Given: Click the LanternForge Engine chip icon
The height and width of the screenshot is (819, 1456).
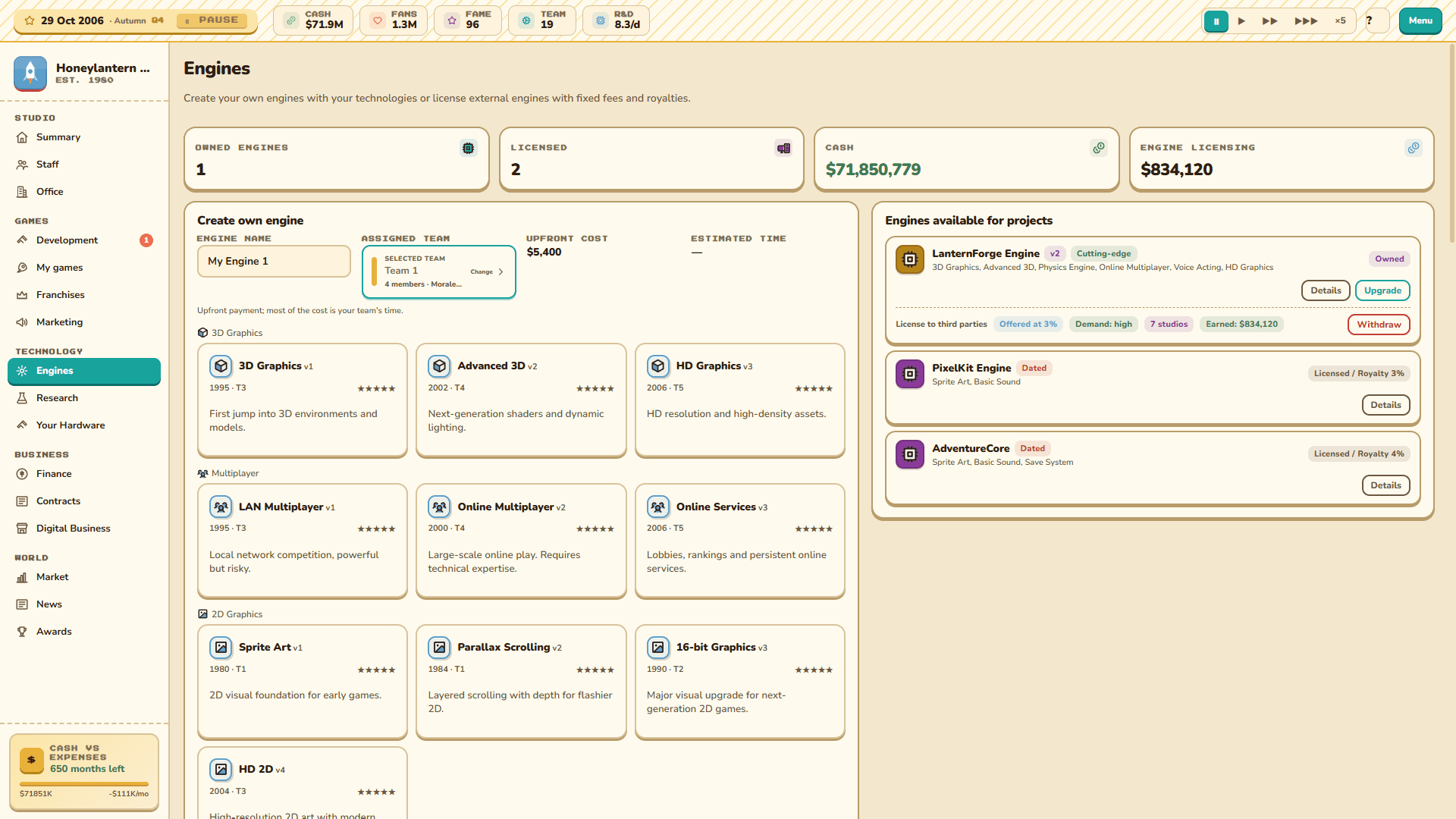Looking at the screenshot, I should (910, 259).
